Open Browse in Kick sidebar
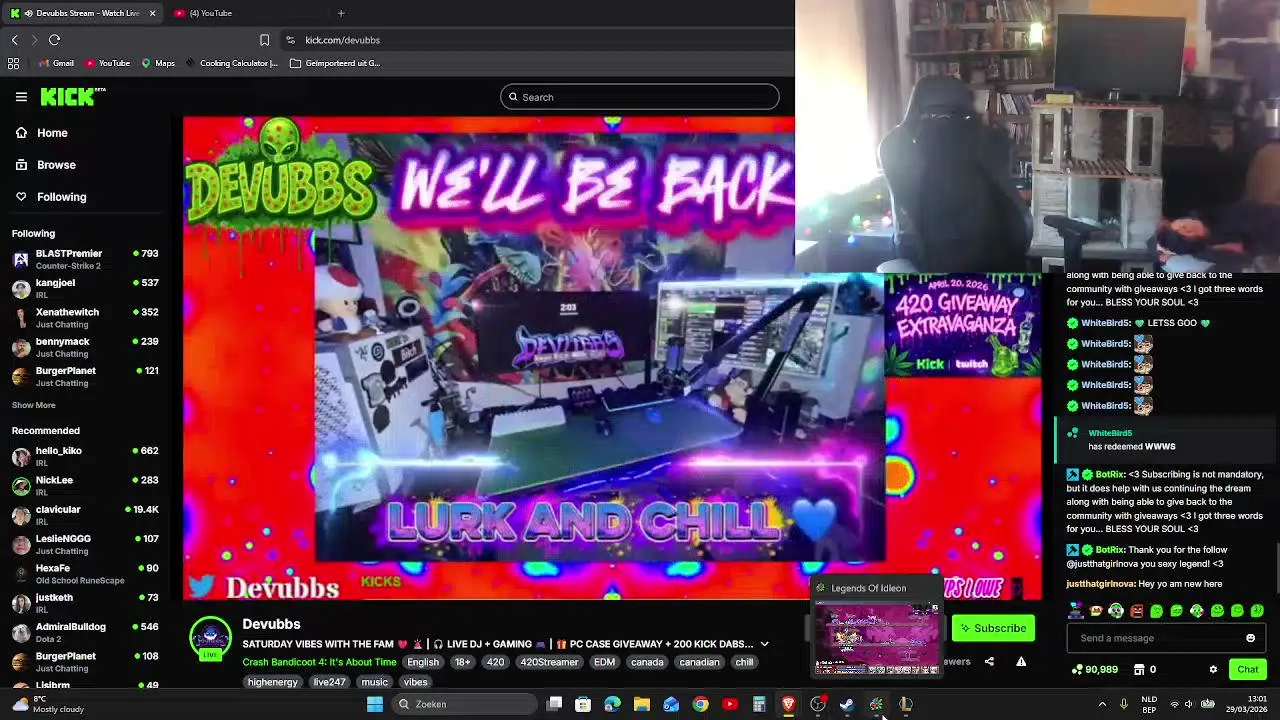Viewport: 1280px width, 720px height. tap(45, 165)
